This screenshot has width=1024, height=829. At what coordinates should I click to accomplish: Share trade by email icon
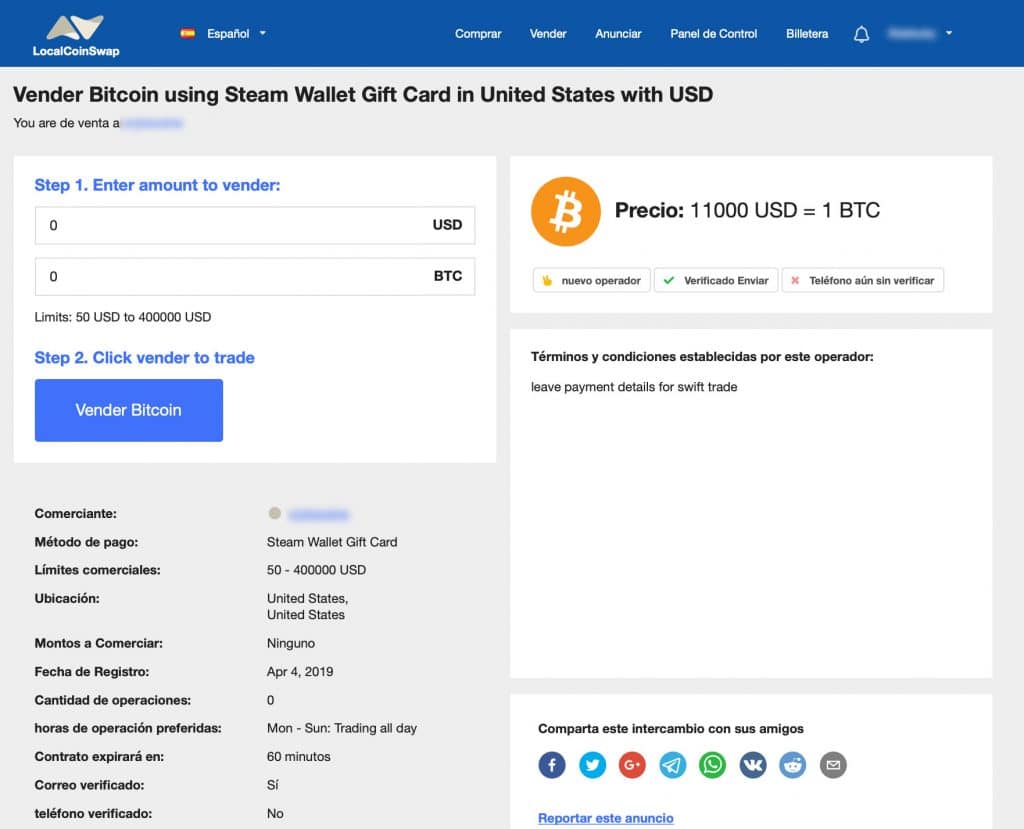(833, 765)
